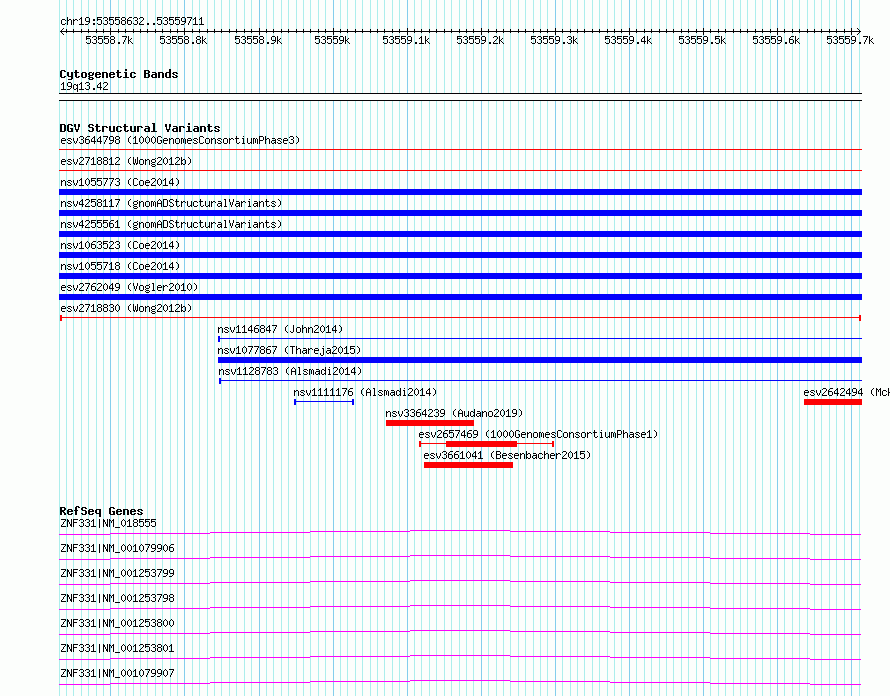
Task: Click variant label esv2718812 (Wong2012b)
Action: 126,161
